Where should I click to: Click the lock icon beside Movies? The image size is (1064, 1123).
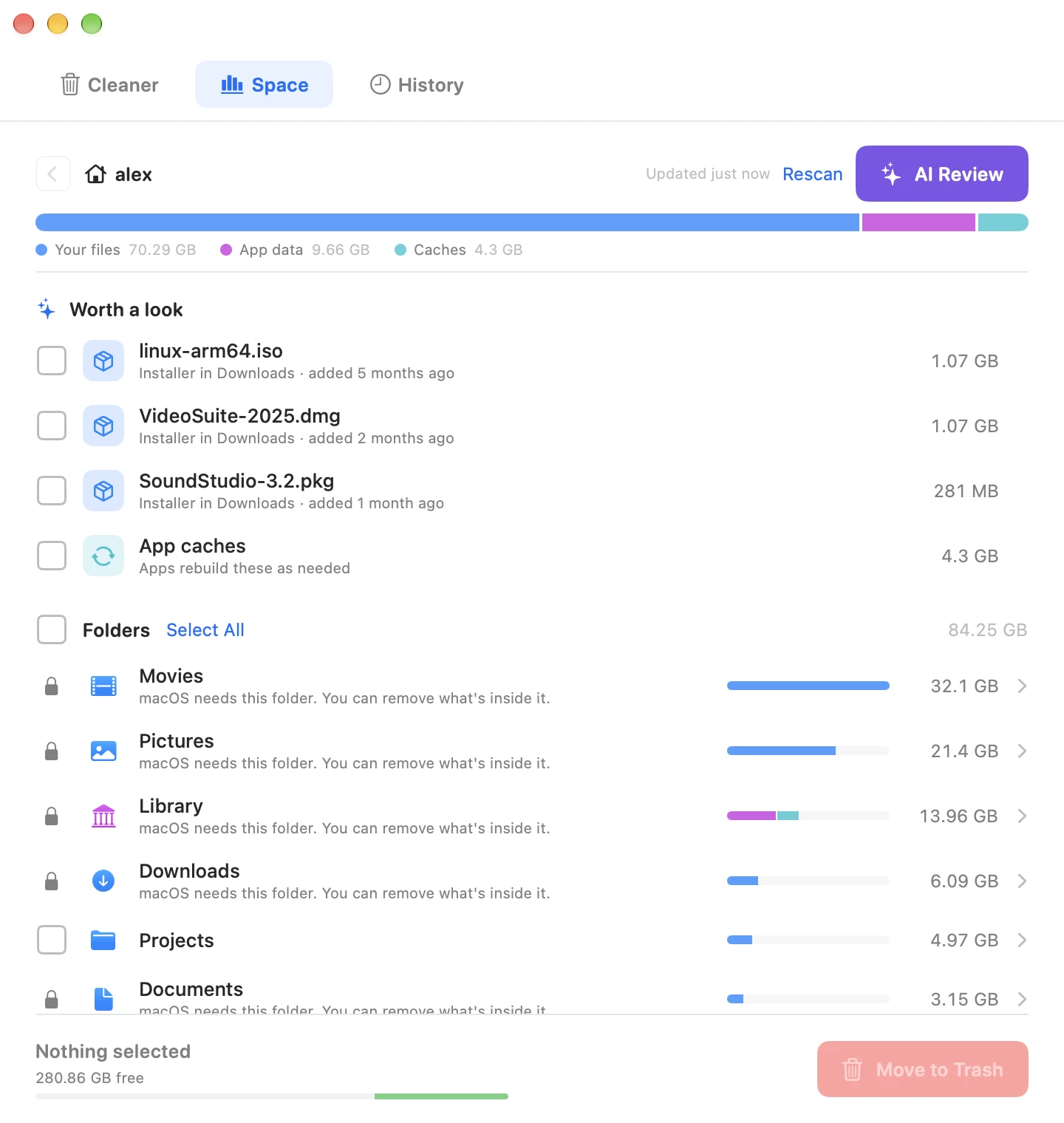click(x=52, y=686)
